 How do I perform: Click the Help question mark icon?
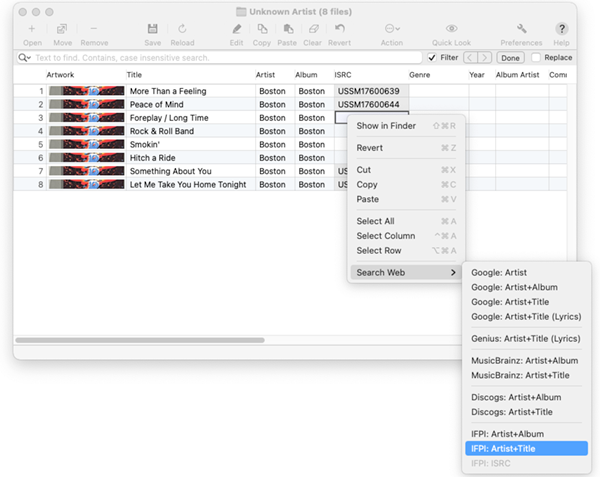coord(561,29)
